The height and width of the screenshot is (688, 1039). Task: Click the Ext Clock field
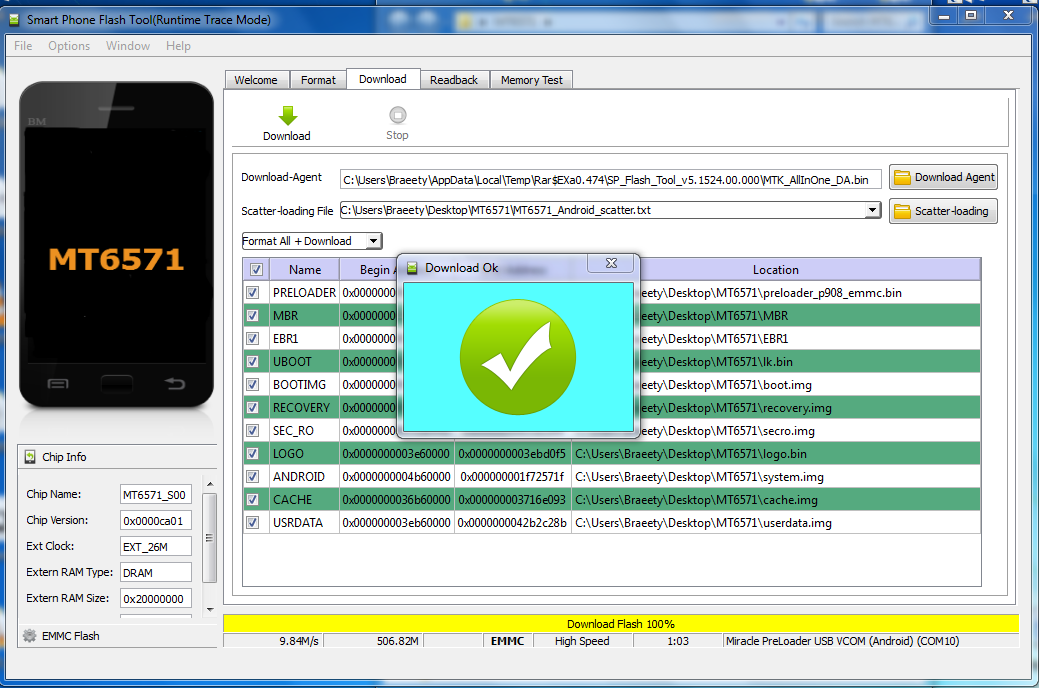[156, 546]
